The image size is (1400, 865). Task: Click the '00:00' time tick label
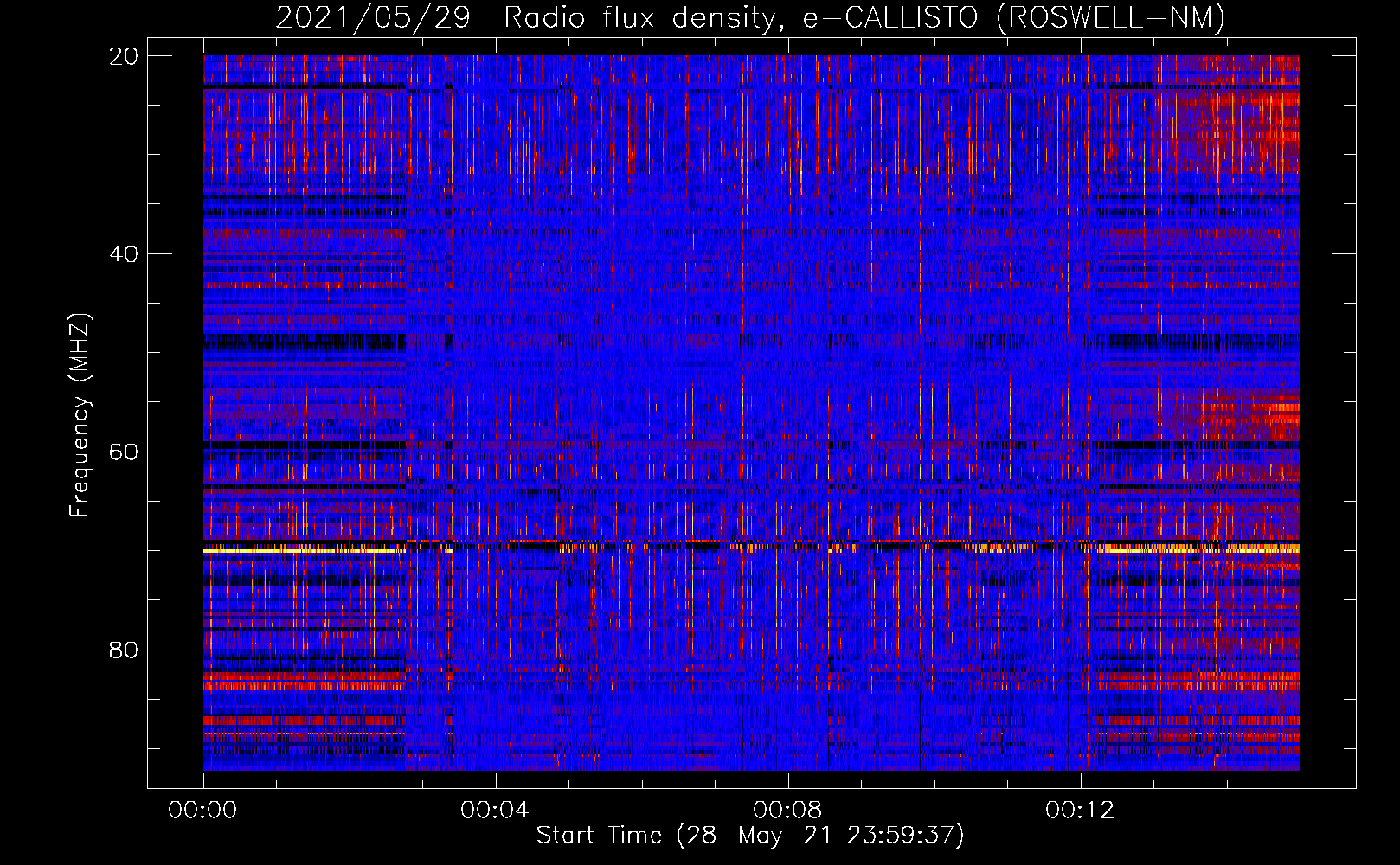[202, 811]
